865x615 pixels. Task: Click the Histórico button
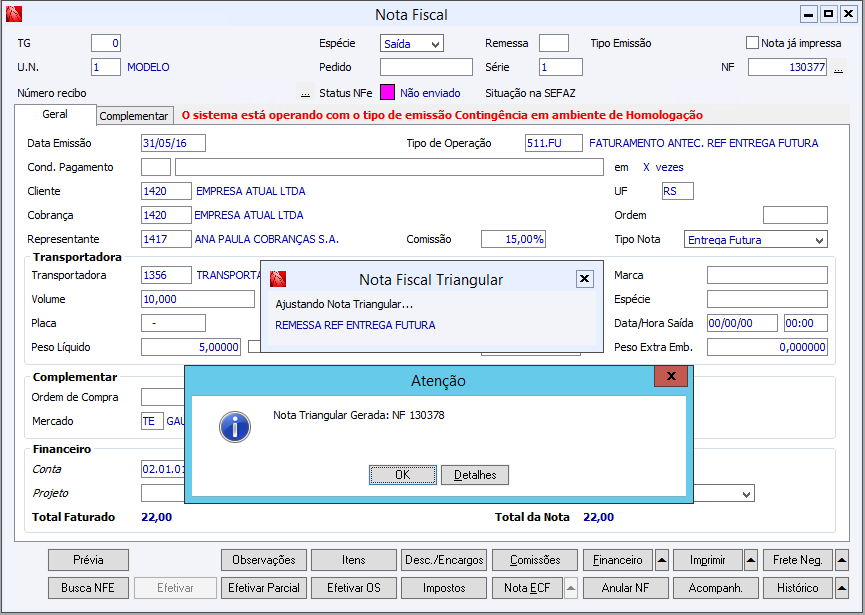coord(798,588)
